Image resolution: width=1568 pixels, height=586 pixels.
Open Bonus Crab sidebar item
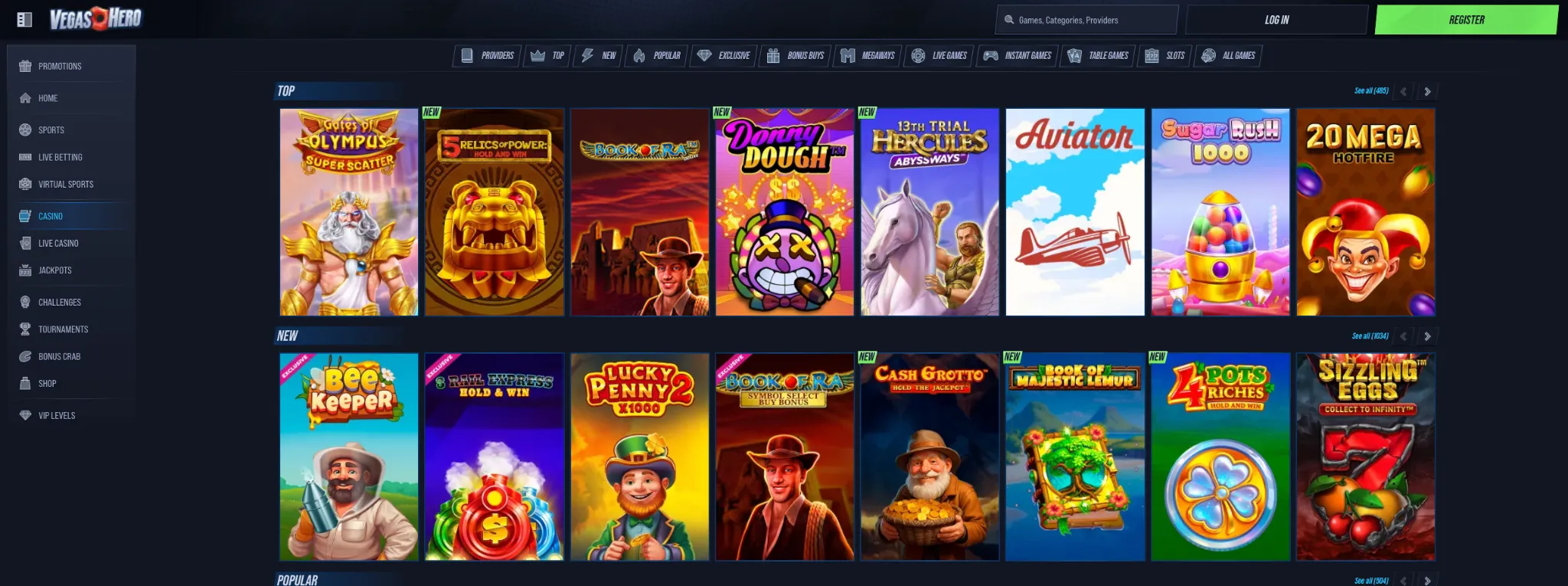click(71, 356)
